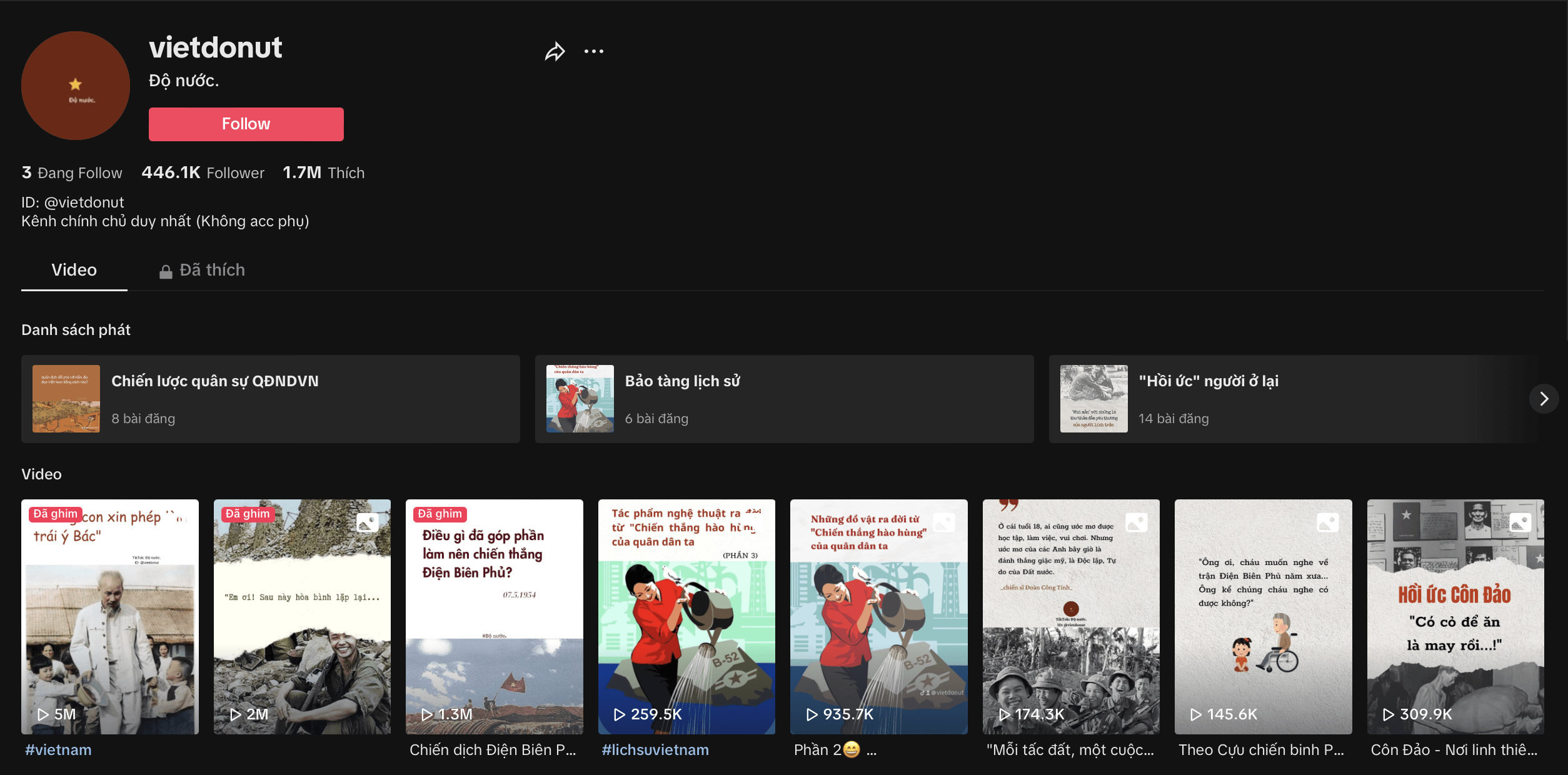Click next arrow in playlist carousel
Viewport: 1568px width, 775px height.
[1544, 399]
